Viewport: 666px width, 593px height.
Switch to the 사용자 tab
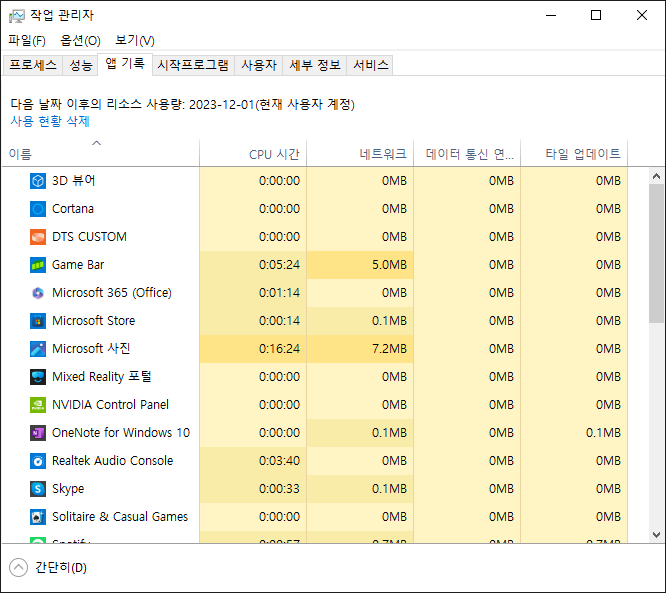point(259,65)
